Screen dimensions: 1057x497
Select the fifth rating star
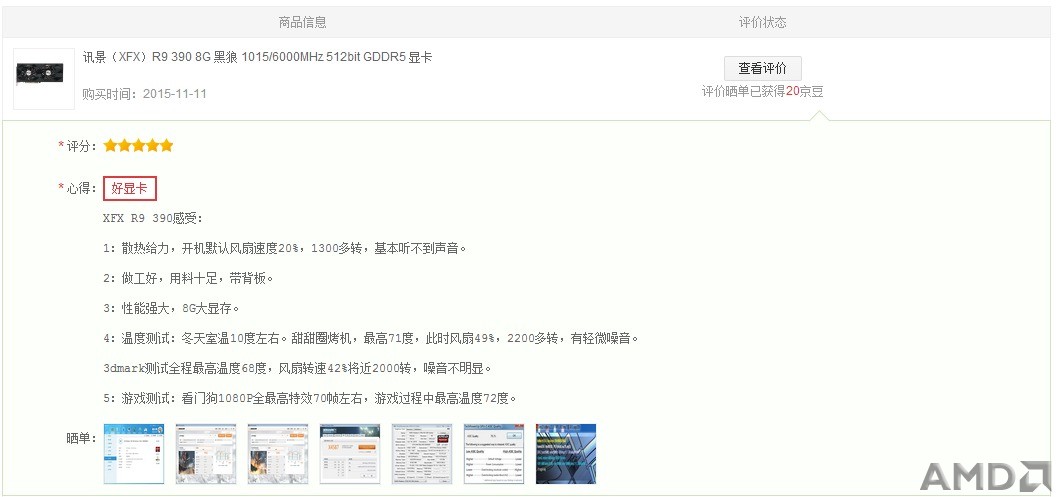167,146
